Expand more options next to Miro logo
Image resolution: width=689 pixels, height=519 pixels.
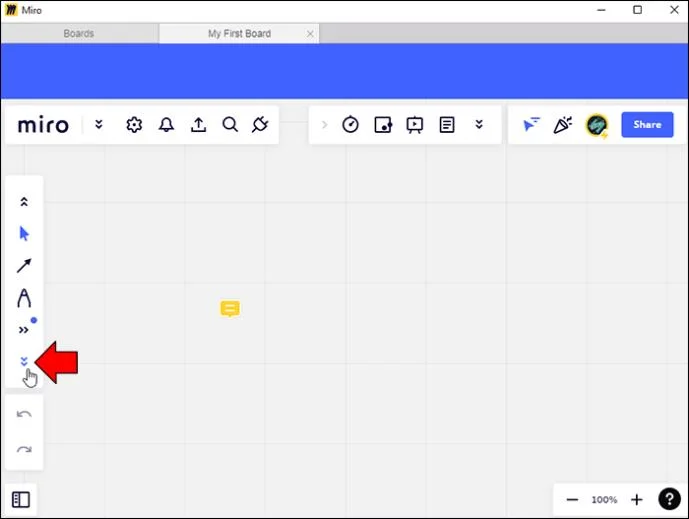pos(98,125)
